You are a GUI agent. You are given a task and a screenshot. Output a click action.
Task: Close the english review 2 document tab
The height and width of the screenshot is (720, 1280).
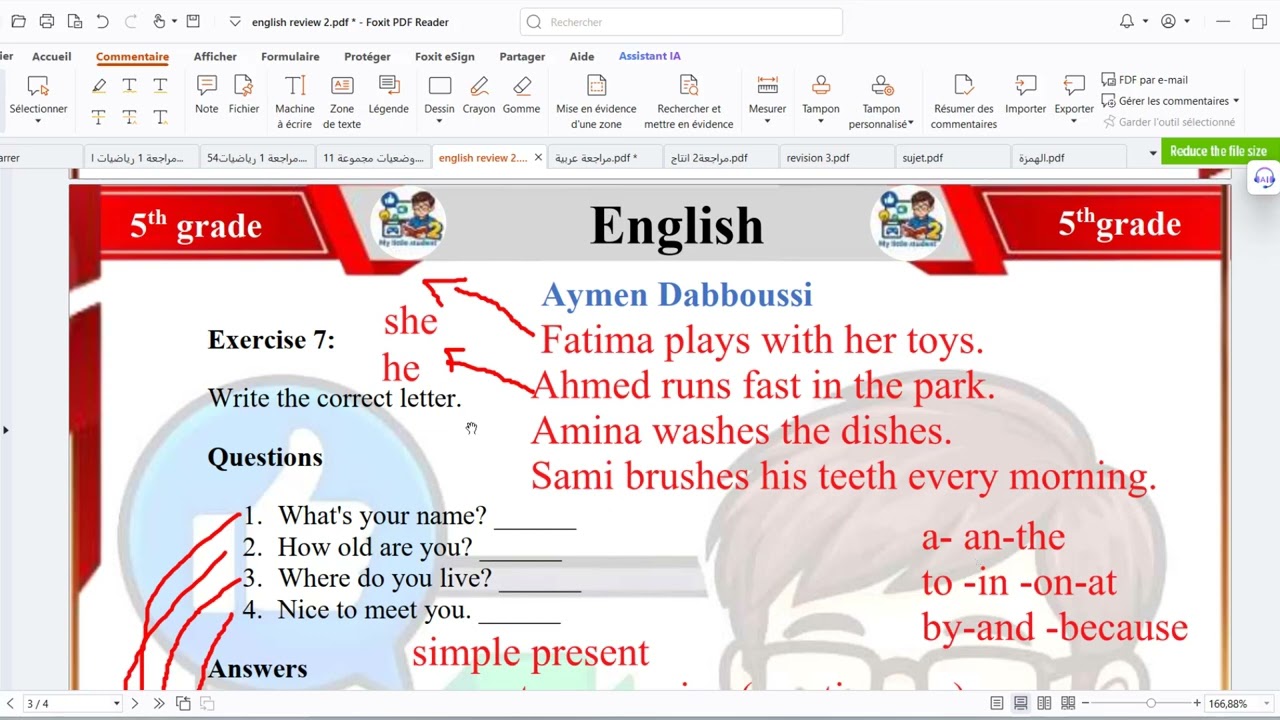point(538,157)
